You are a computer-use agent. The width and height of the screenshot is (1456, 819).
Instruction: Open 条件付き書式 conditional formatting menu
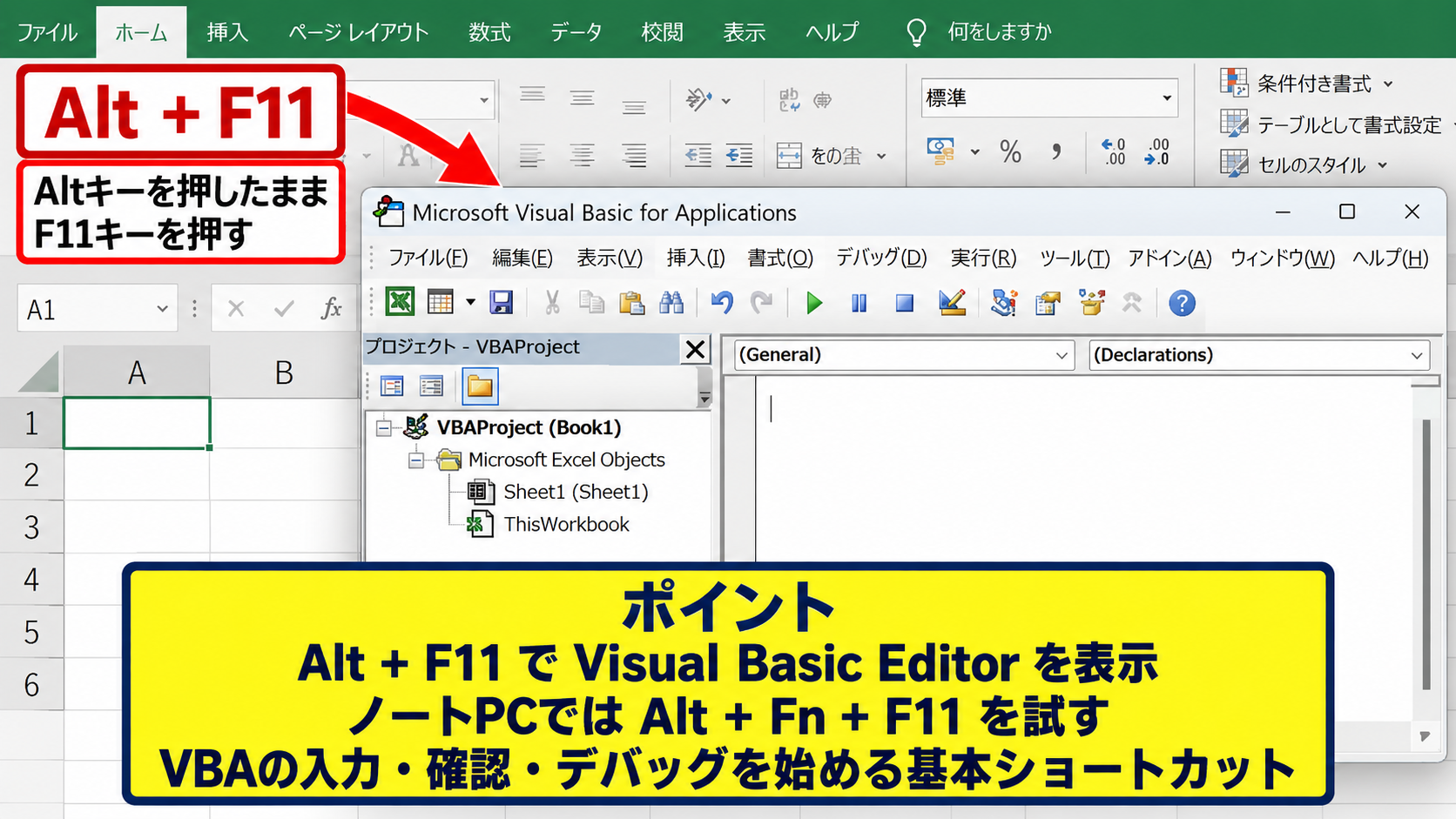(x=1306, y=84)
